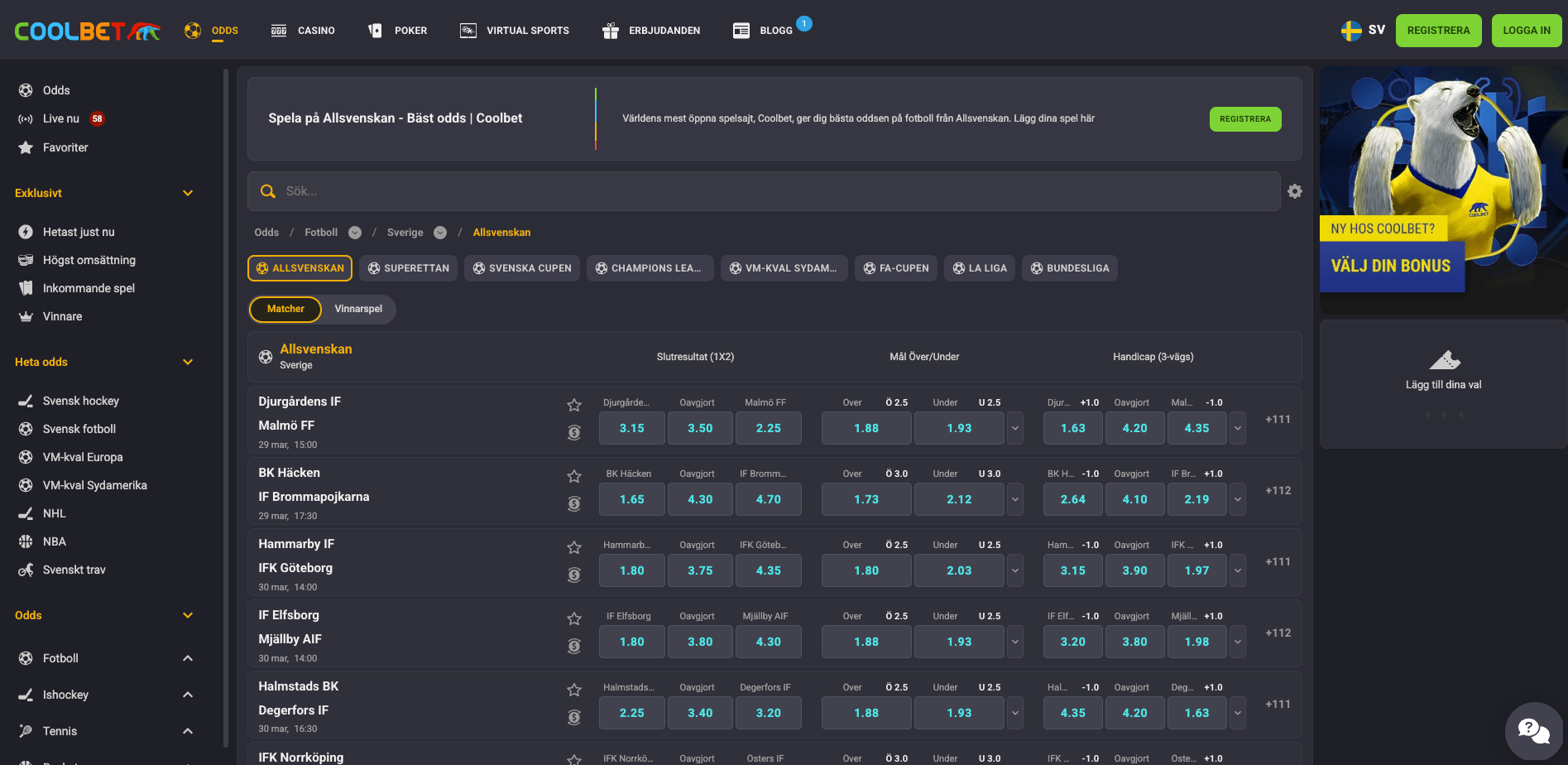Click the top Registrera button
Screen dimensions: 1568x765
click(x=1439, y=31)
